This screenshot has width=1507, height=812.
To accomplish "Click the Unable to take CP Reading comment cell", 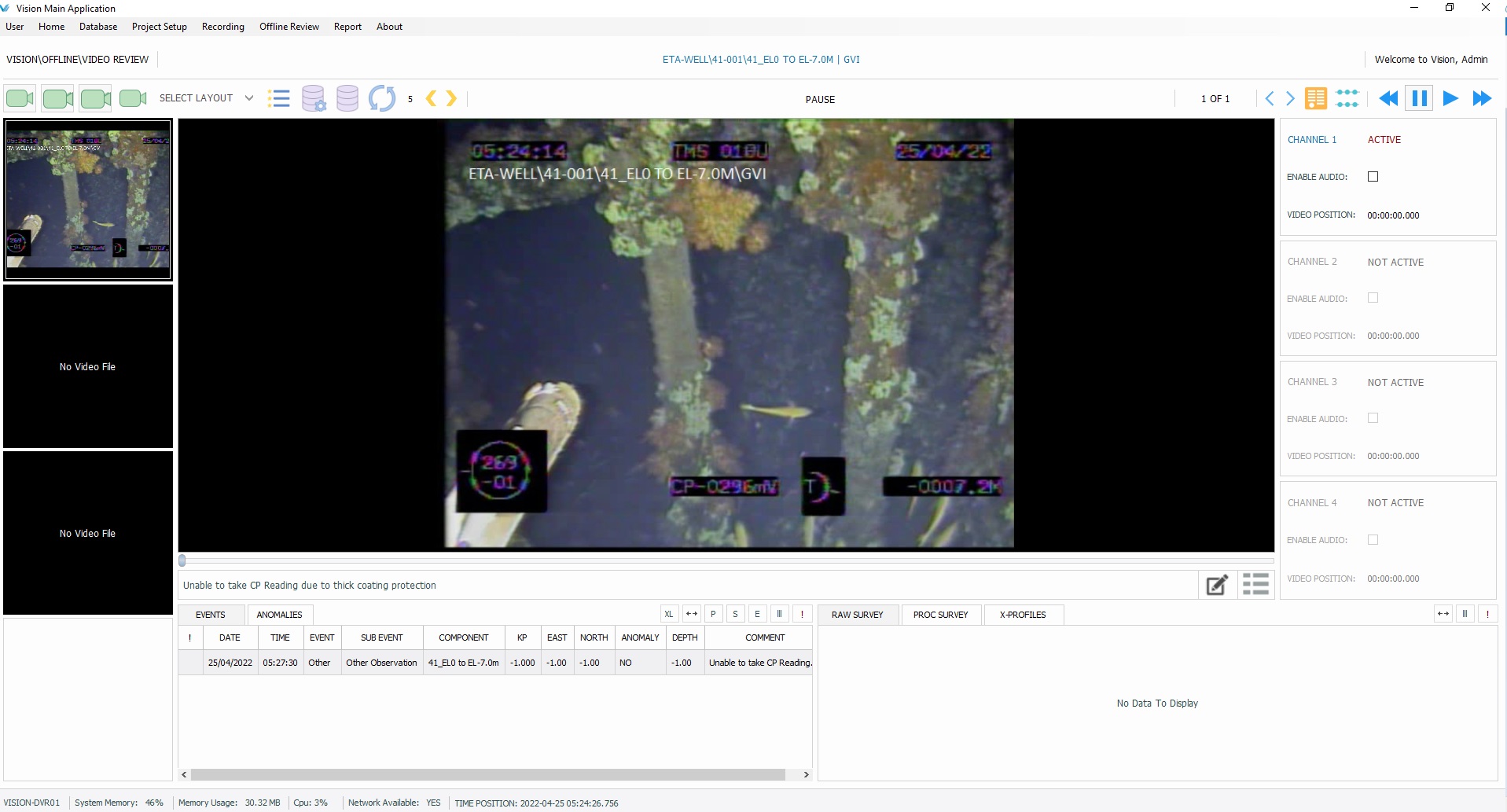I will point(759,663).
